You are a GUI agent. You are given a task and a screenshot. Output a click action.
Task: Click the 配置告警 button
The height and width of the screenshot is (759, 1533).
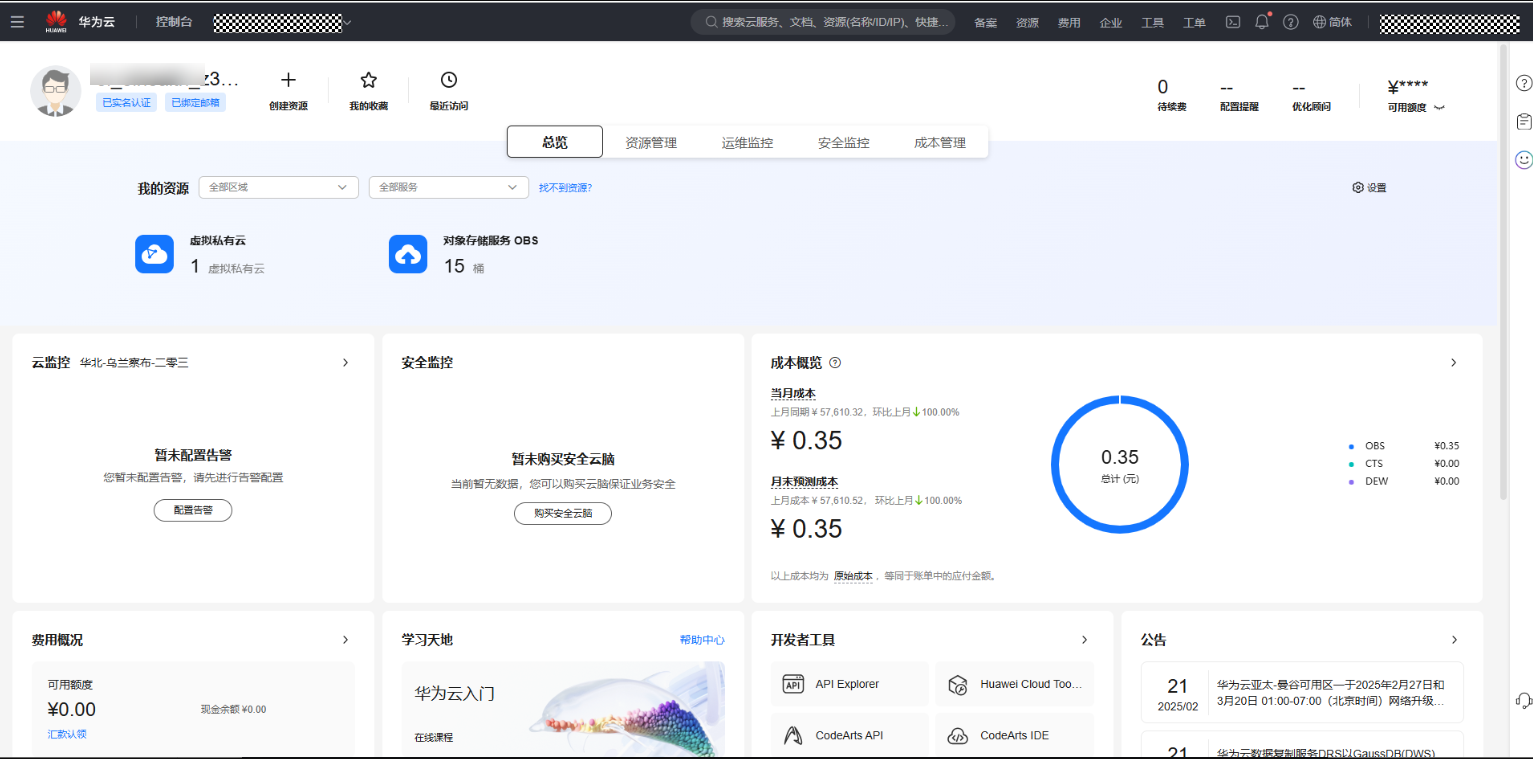pyautogui.click(x=193, y=510)
